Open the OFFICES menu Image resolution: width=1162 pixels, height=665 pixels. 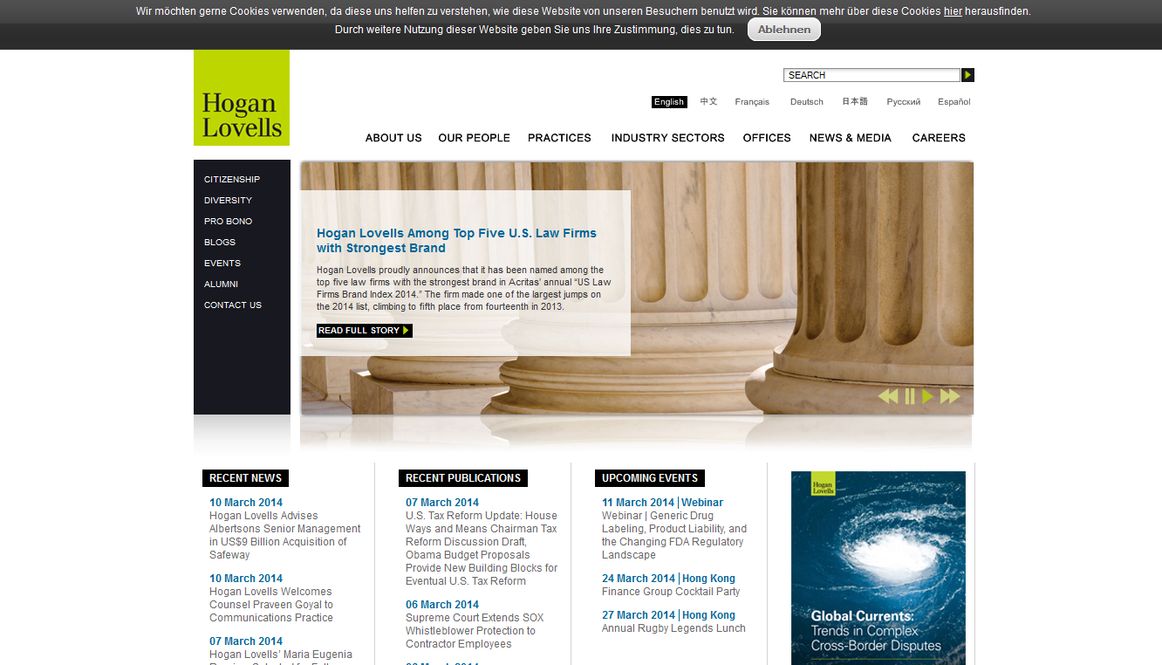(767, 138)
